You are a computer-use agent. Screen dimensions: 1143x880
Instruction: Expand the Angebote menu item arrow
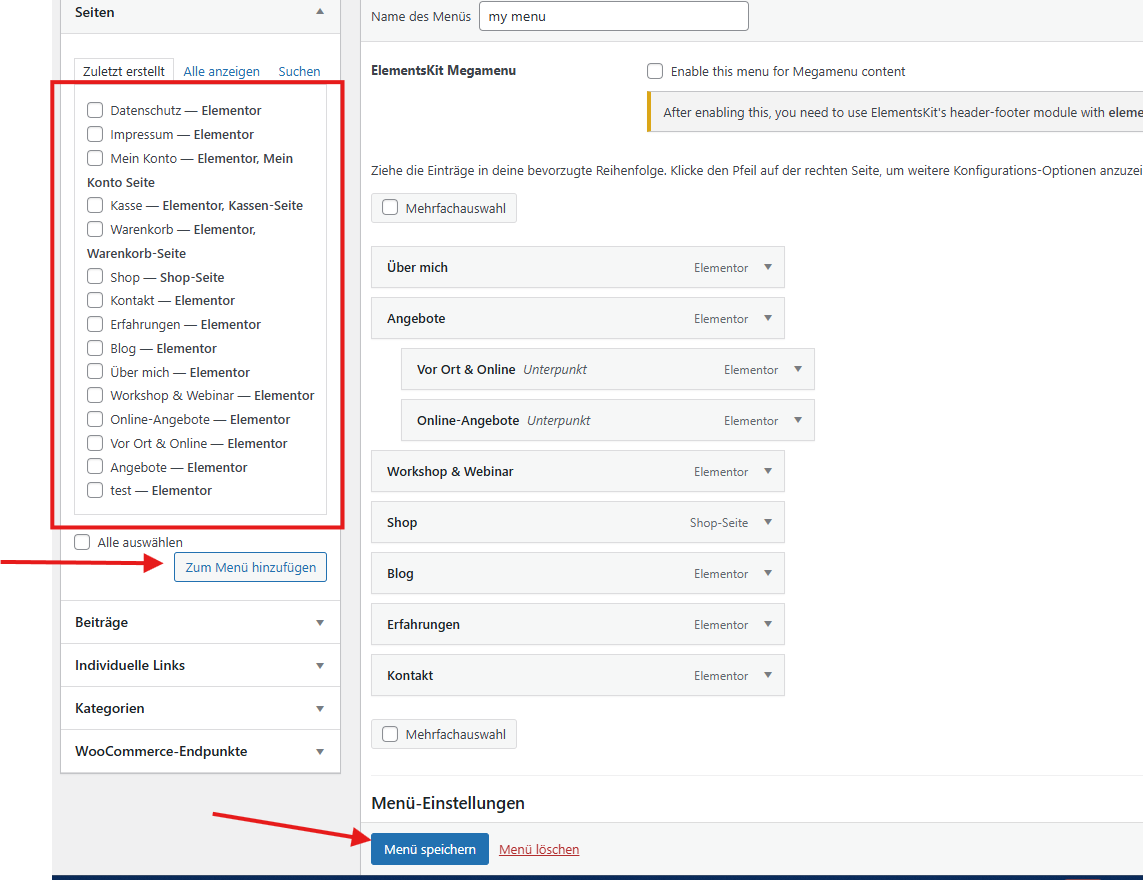point(768,318)
